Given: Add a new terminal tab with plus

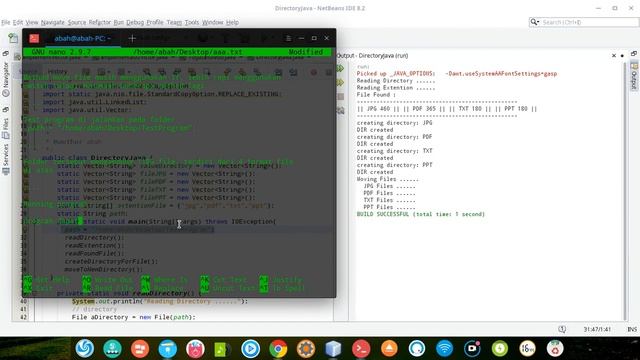Looking at the screenshot, I should [132, 38].
